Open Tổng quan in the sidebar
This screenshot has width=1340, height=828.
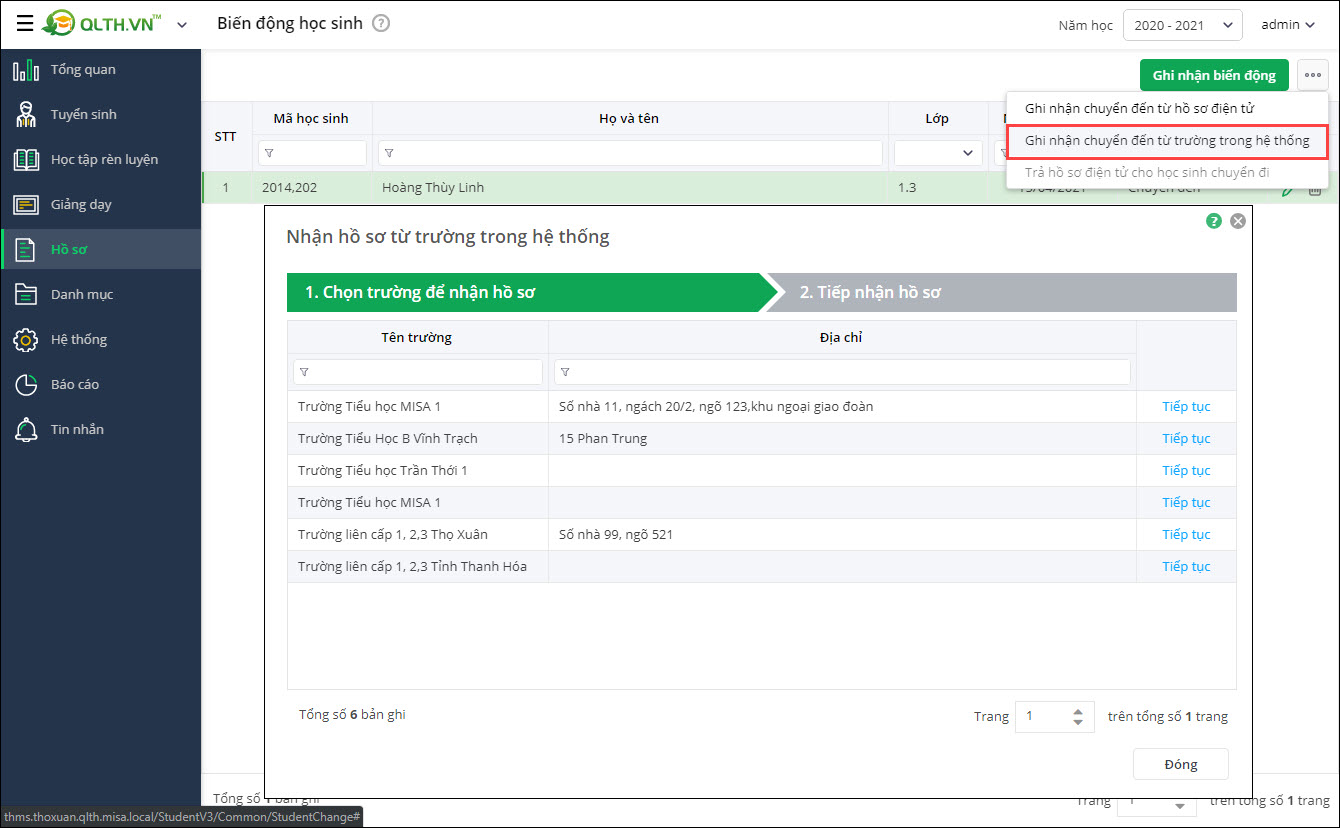tap(100, 70)
